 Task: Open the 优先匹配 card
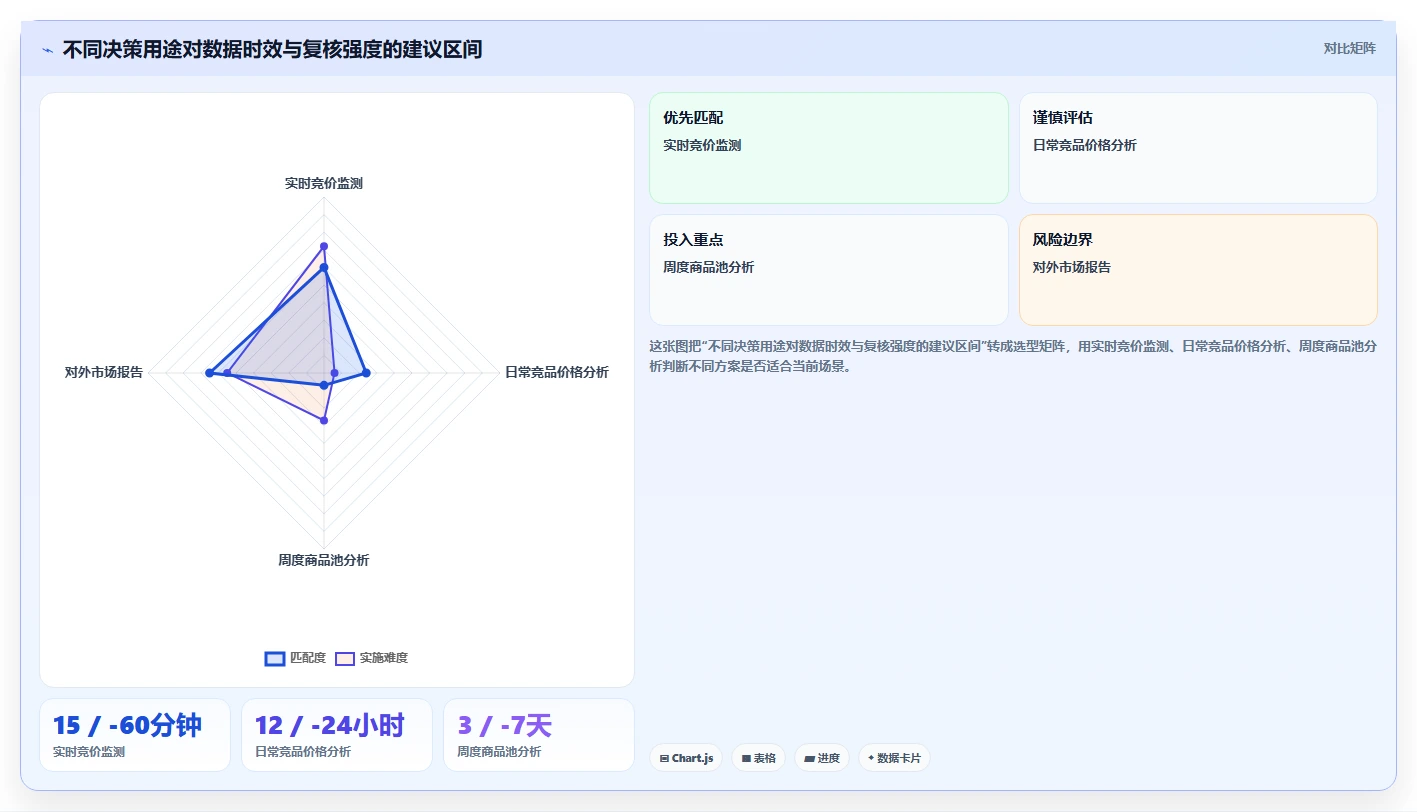(829, 148)
